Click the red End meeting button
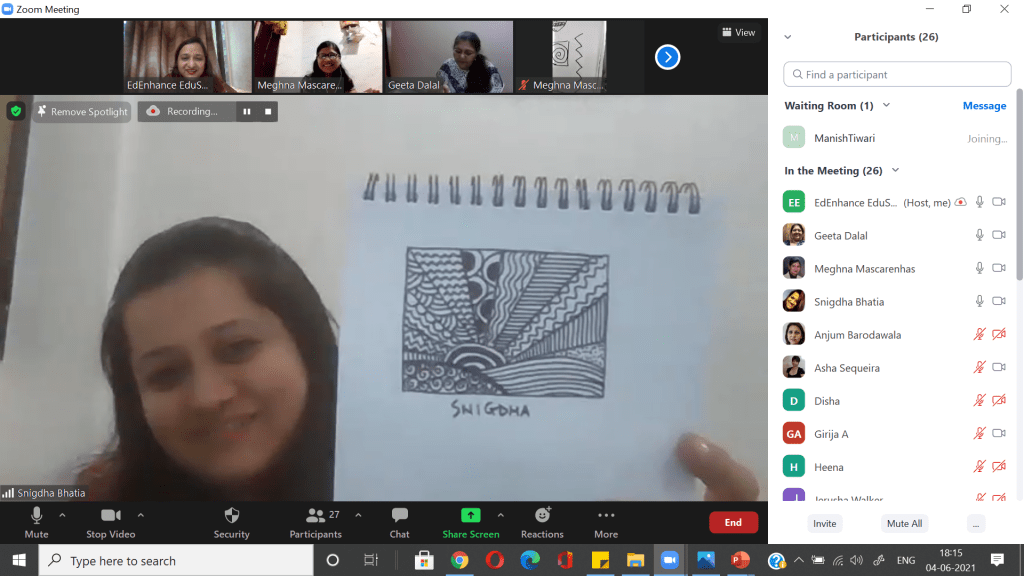Screen dimensions: 1024x576 click(x=733, y=523)
